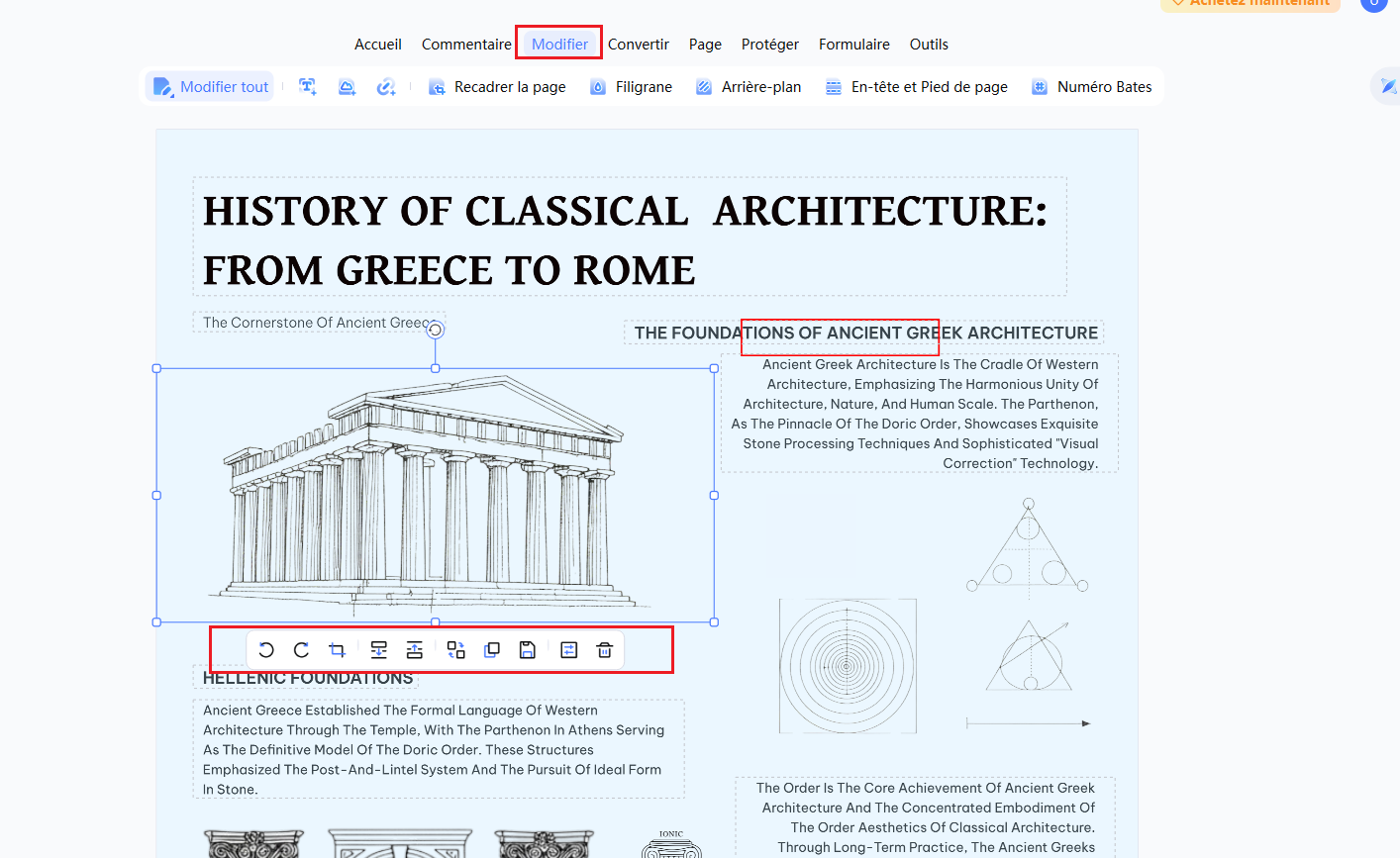Image resolution: width=1400 pixels, height=858 pixels.
Task: Bring image forward one layer
Action: (414, 650)
